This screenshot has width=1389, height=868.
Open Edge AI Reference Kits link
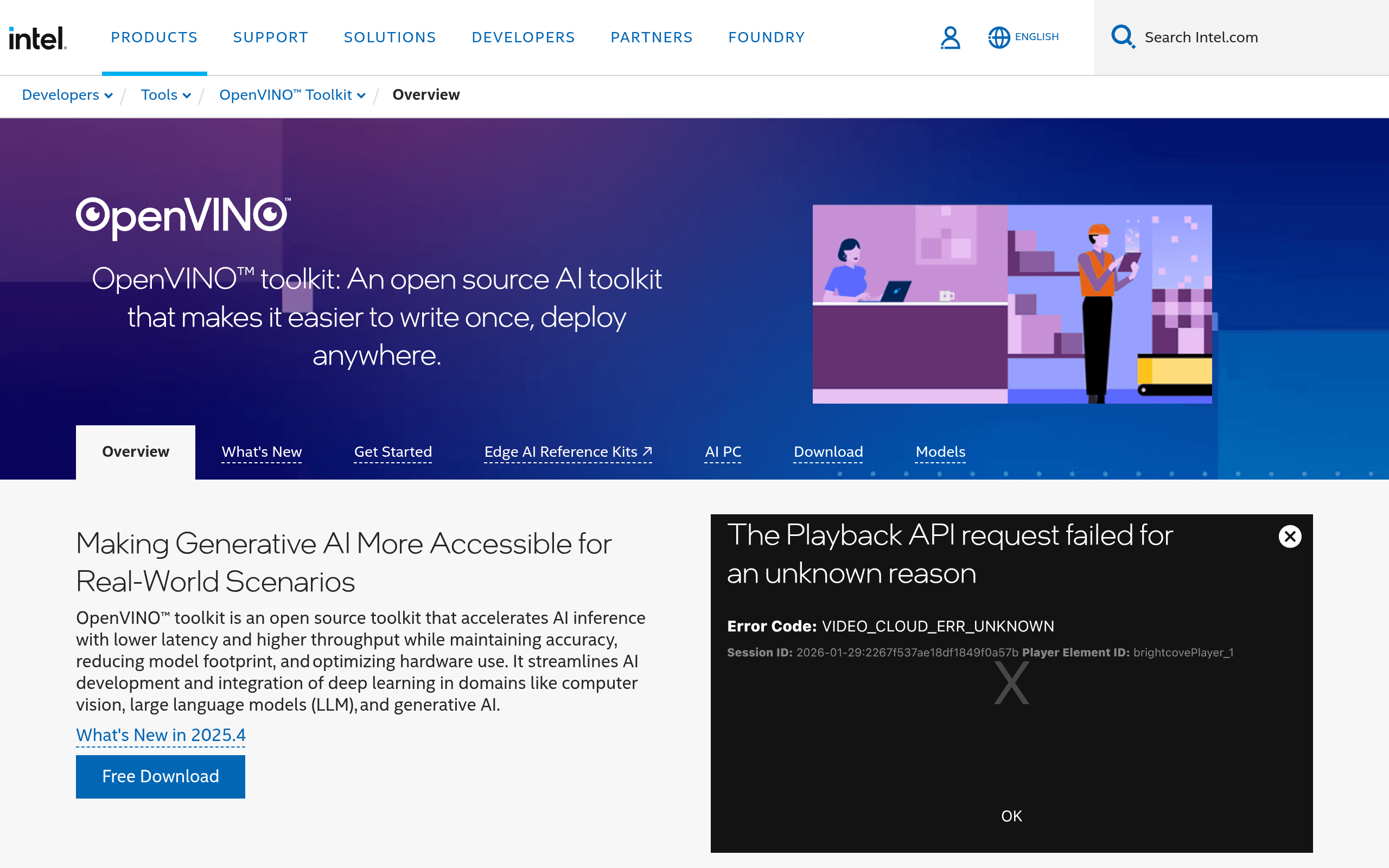(568, 452)
